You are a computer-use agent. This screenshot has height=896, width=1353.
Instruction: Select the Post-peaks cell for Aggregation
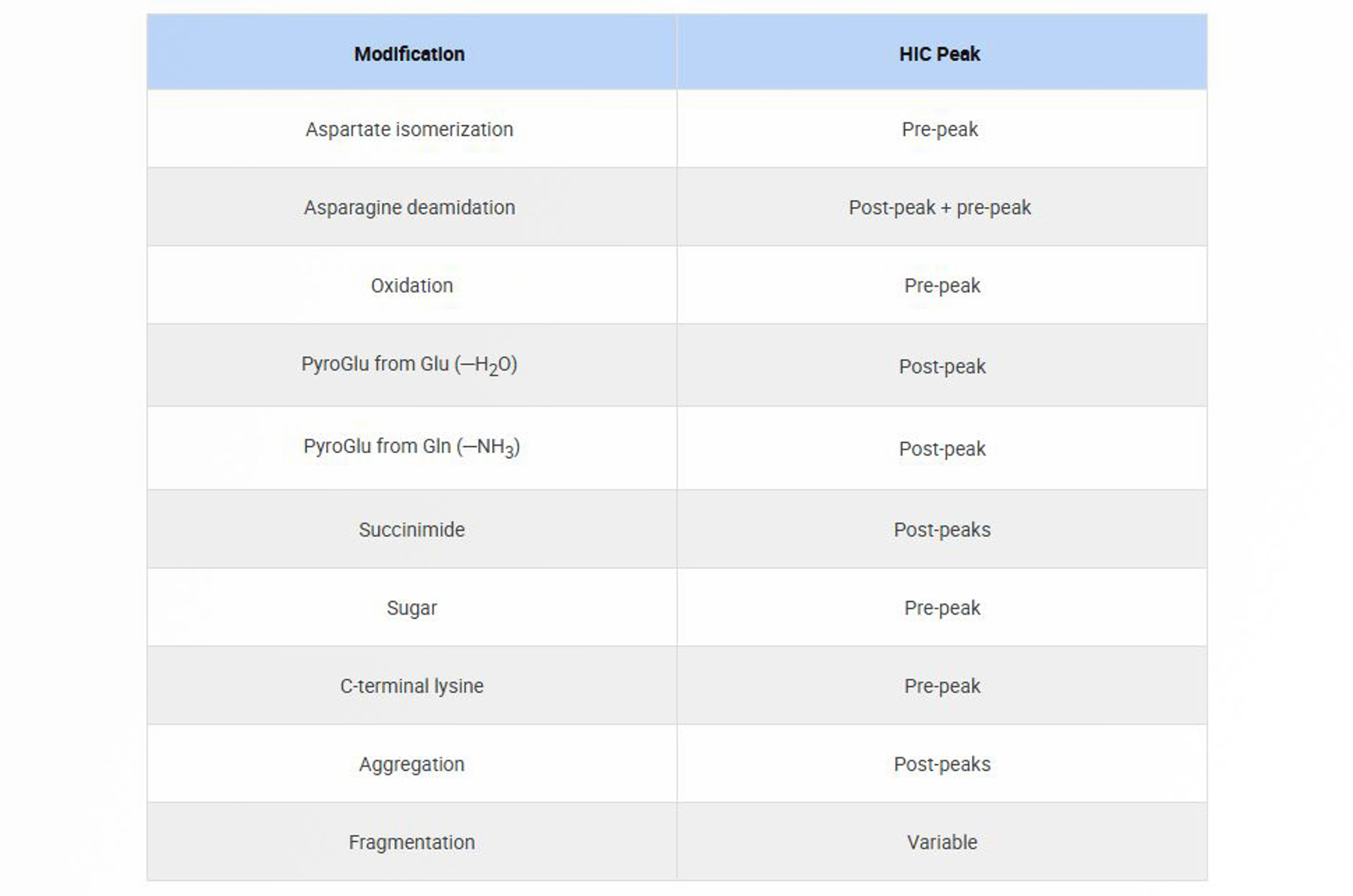coord(942,764)
